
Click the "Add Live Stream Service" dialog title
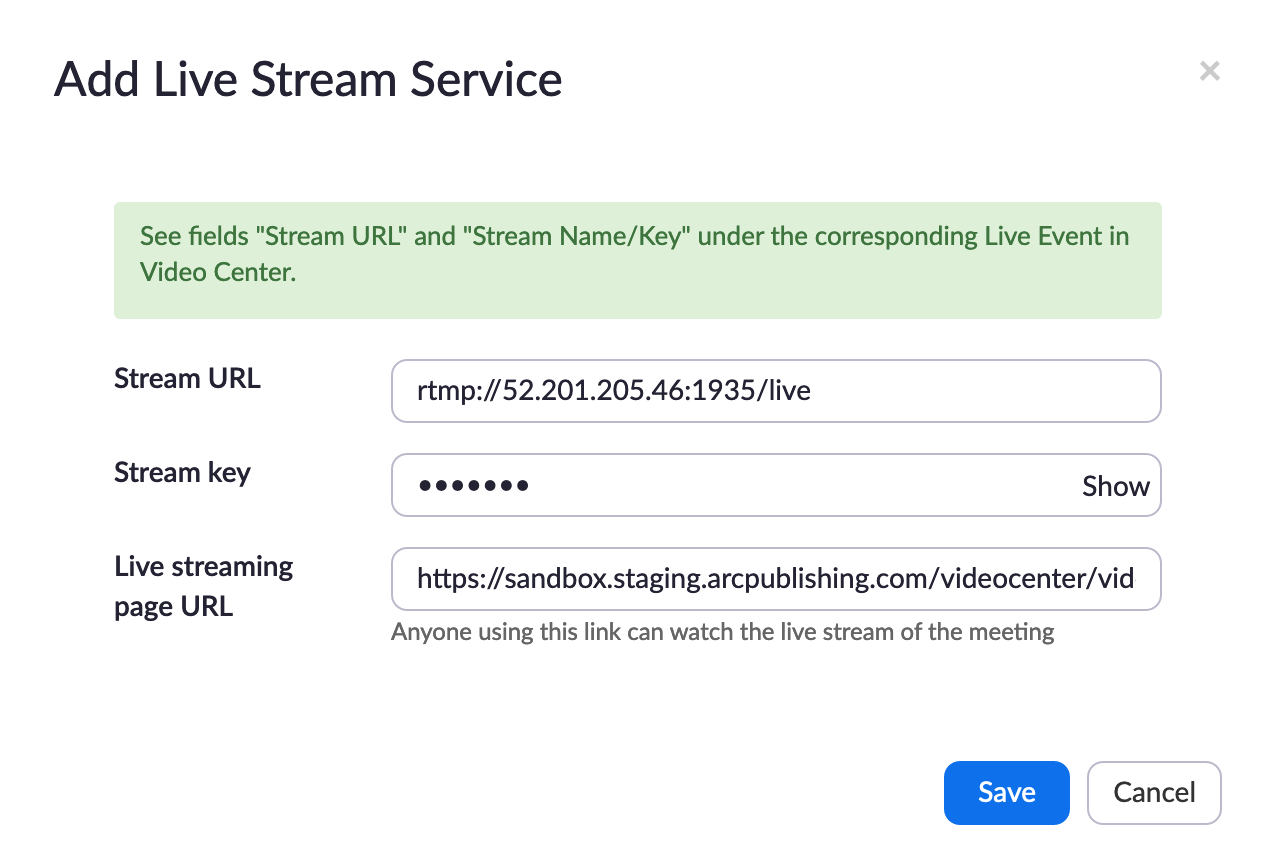308,79
